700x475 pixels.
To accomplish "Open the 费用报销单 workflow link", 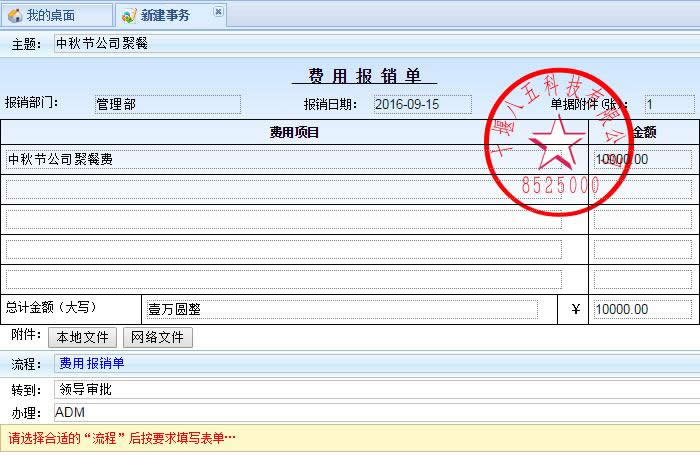I will click(x=92, y=363).
